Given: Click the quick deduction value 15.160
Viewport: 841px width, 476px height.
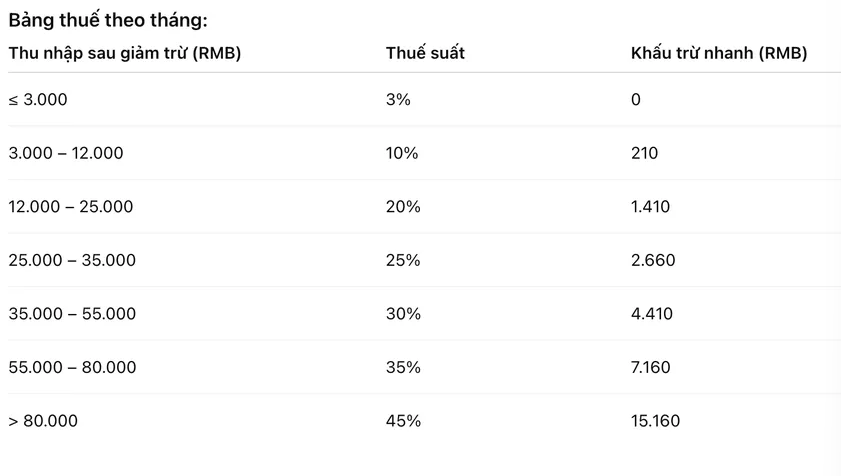Looking at the screenshot, I should [x=655, y=421].
